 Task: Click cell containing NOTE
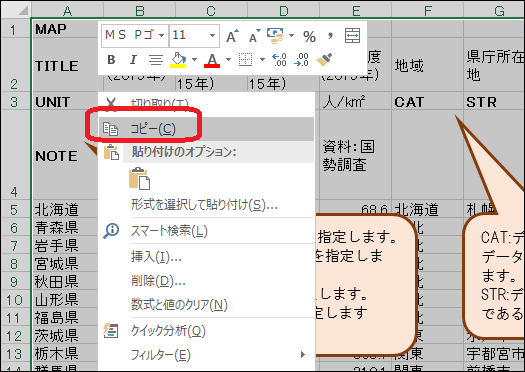coord(66,155)
